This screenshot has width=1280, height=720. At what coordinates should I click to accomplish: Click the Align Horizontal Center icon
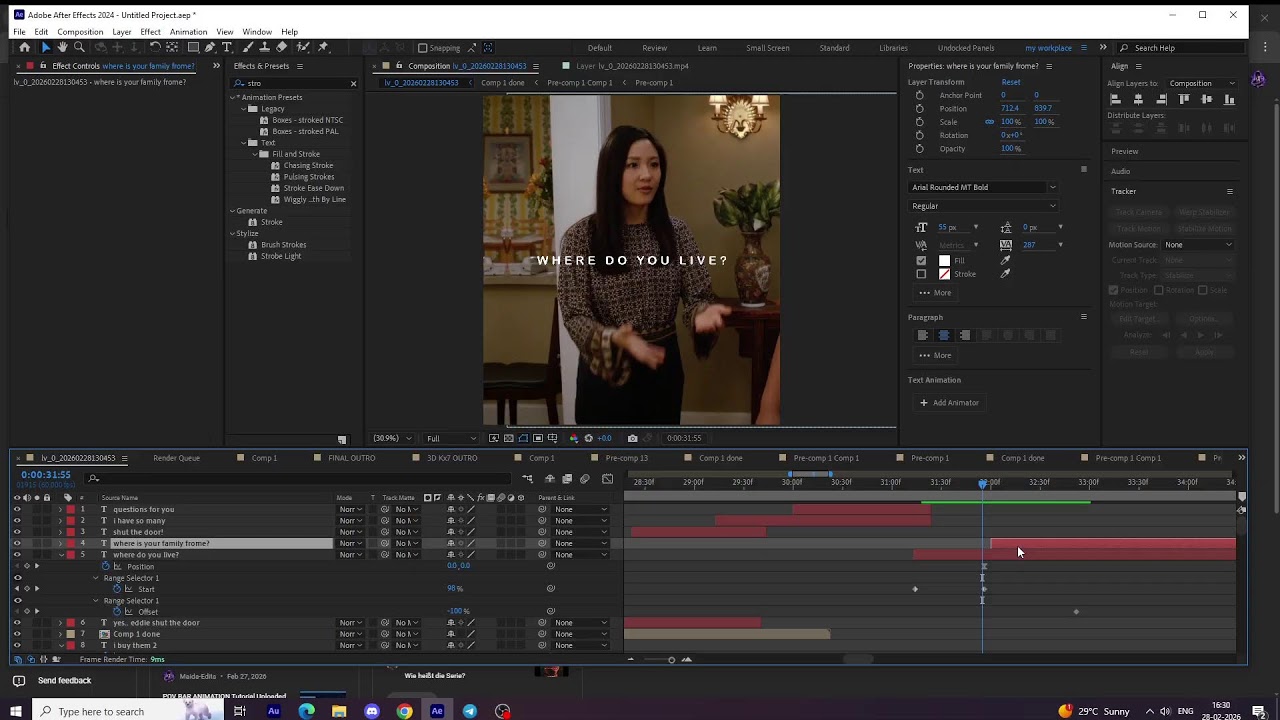(1138, 99)
